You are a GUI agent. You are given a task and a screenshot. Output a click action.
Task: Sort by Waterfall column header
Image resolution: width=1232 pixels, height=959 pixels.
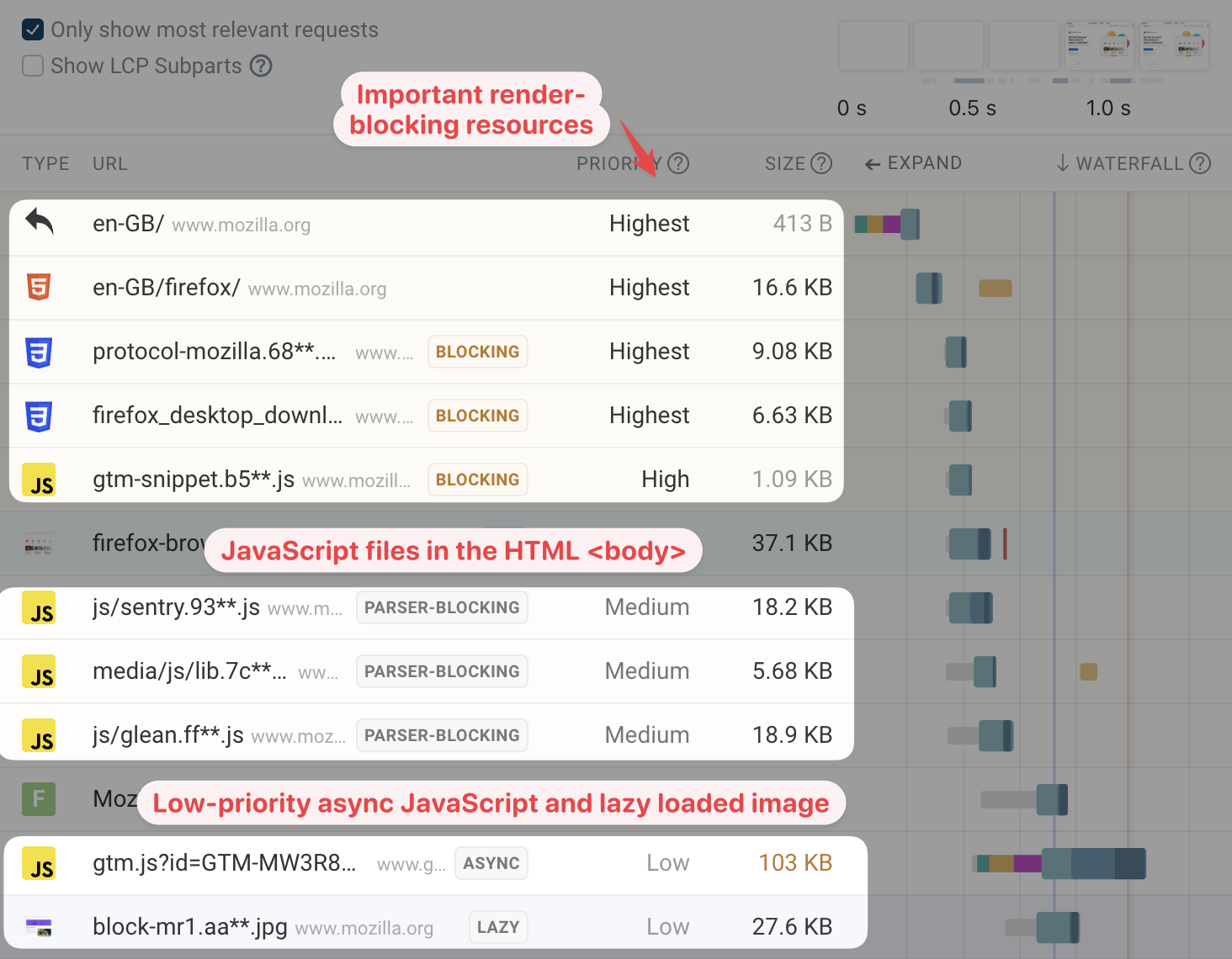tap(1120, 163)
